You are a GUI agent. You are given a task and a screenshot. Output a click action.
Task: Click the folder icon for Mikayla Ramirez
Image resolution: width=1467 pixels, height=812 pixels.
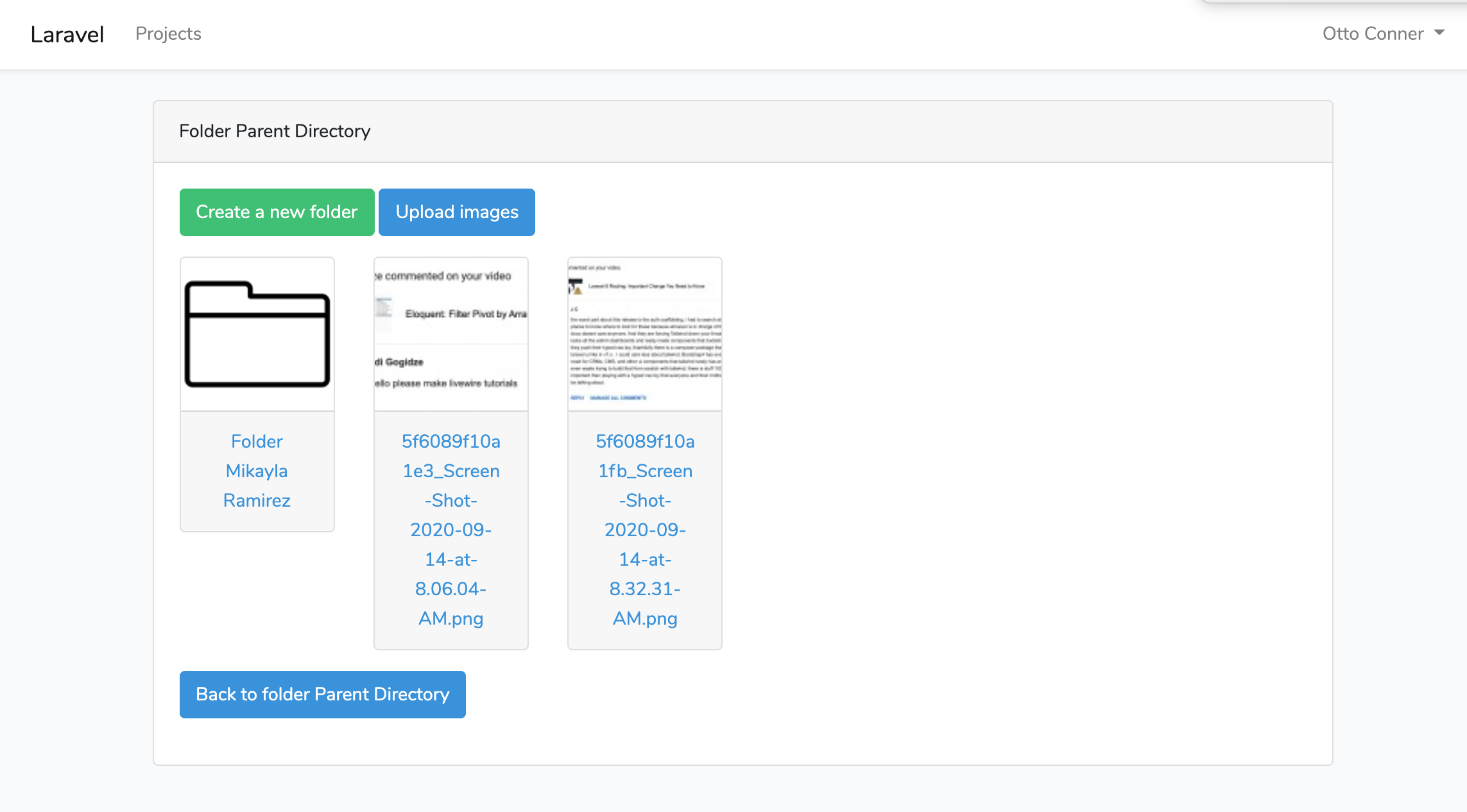[x=257, y=334]
